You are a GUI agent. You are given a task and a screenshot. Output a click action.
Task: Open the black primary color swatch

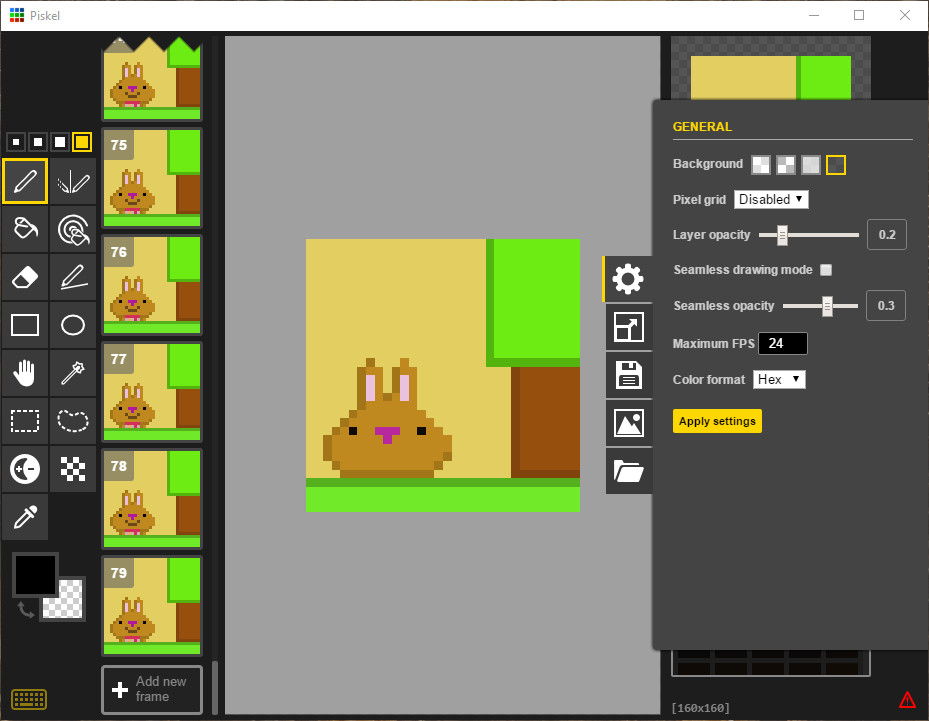pyautogui.click(x=35, y=575)
